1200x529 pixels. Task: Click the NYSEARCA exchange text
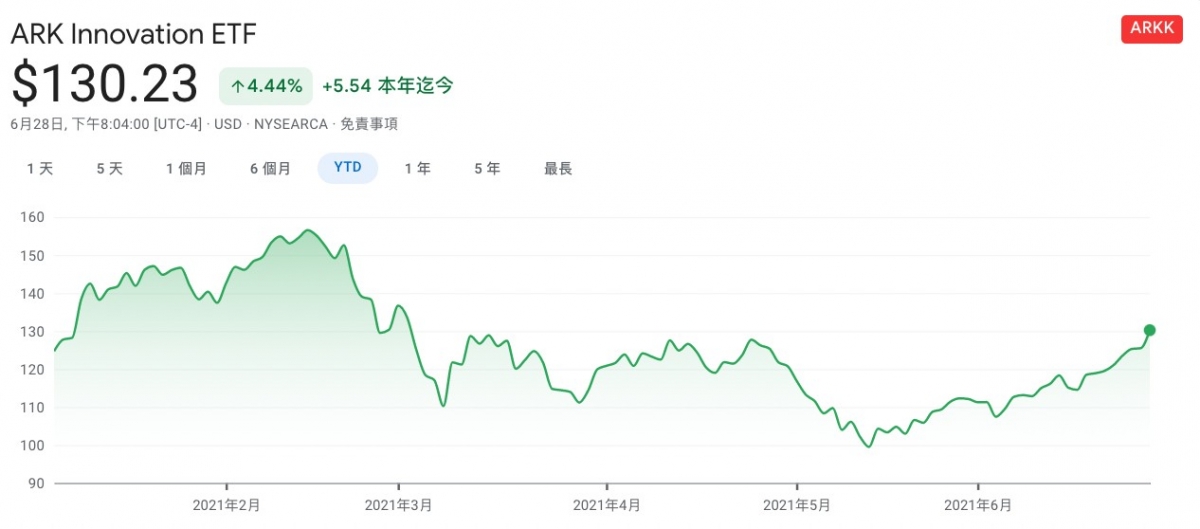[290, 124]
